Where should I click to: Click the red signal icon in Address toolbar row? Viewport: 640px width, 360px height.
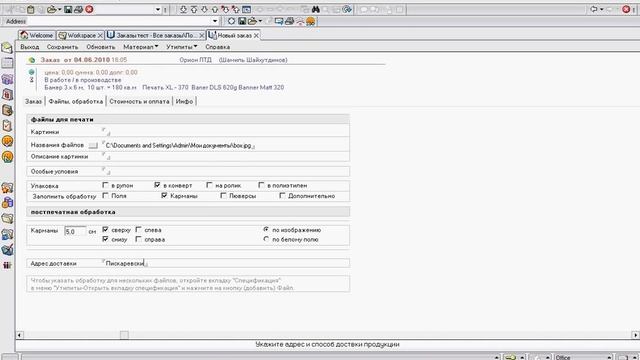point(300,21)
